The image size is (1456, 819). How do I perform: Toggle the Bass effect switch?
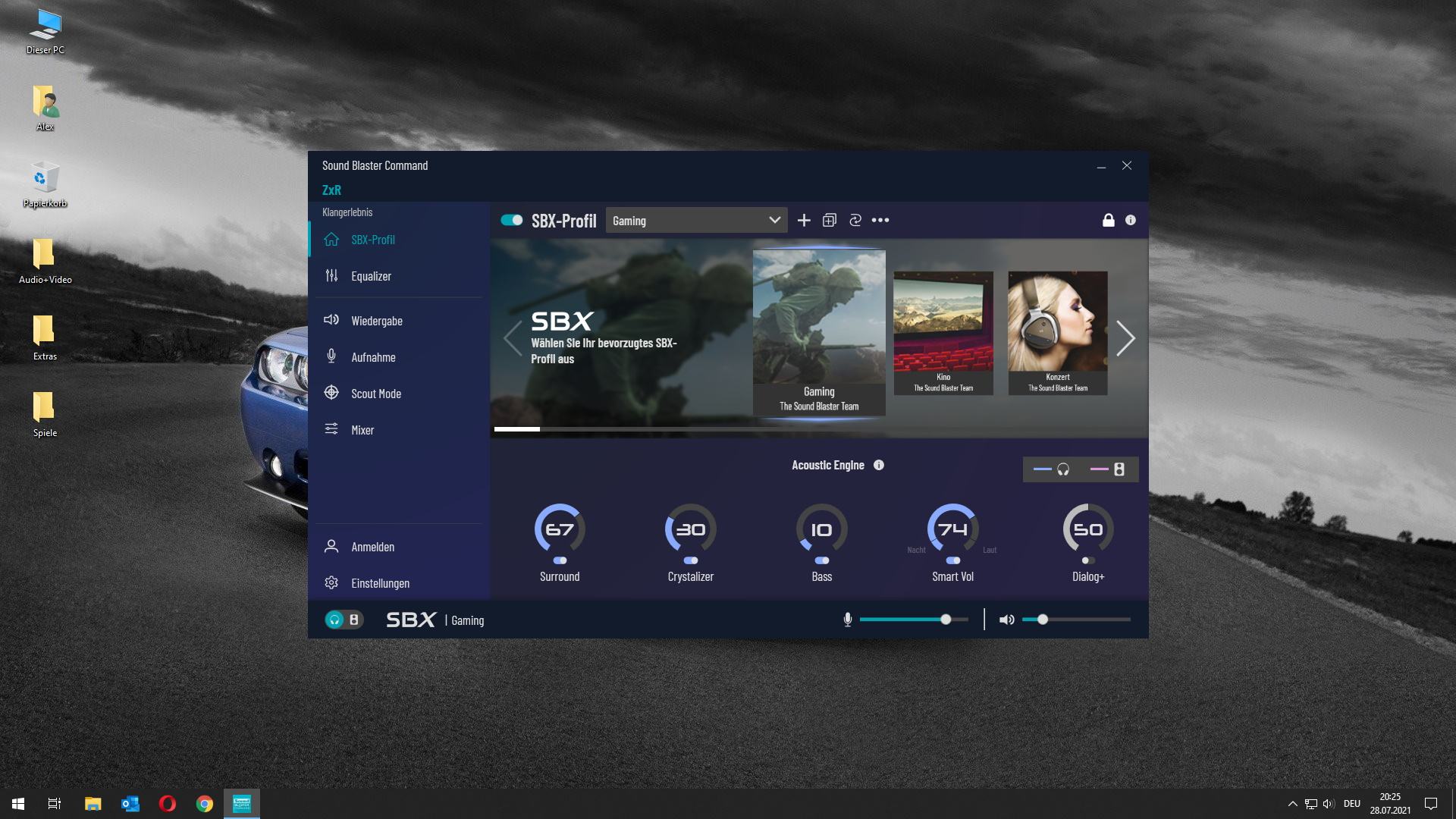pyautogui.click(x=821, y=560)
